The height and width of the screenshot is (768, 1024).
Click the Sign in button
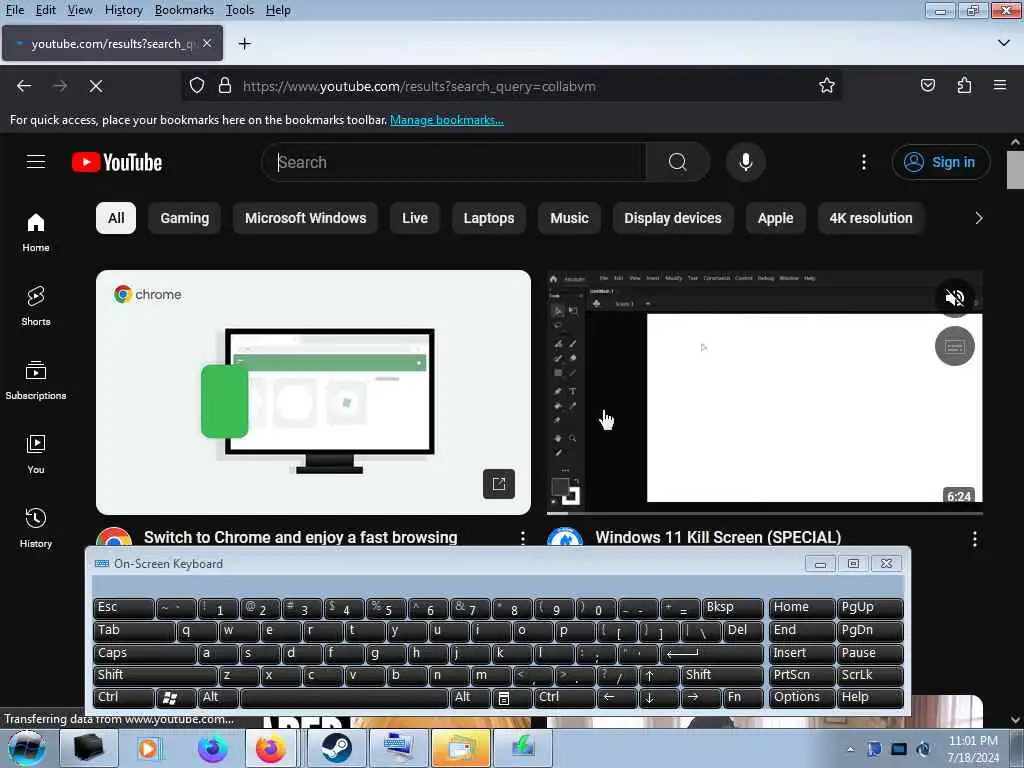click(x=940, y=162)
